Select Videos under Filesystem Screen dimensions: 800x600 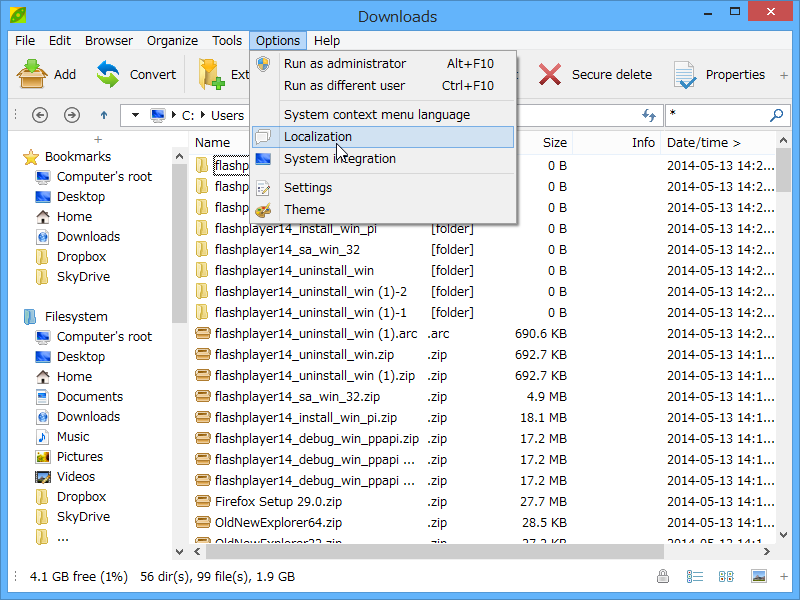[x=65, y=476]
